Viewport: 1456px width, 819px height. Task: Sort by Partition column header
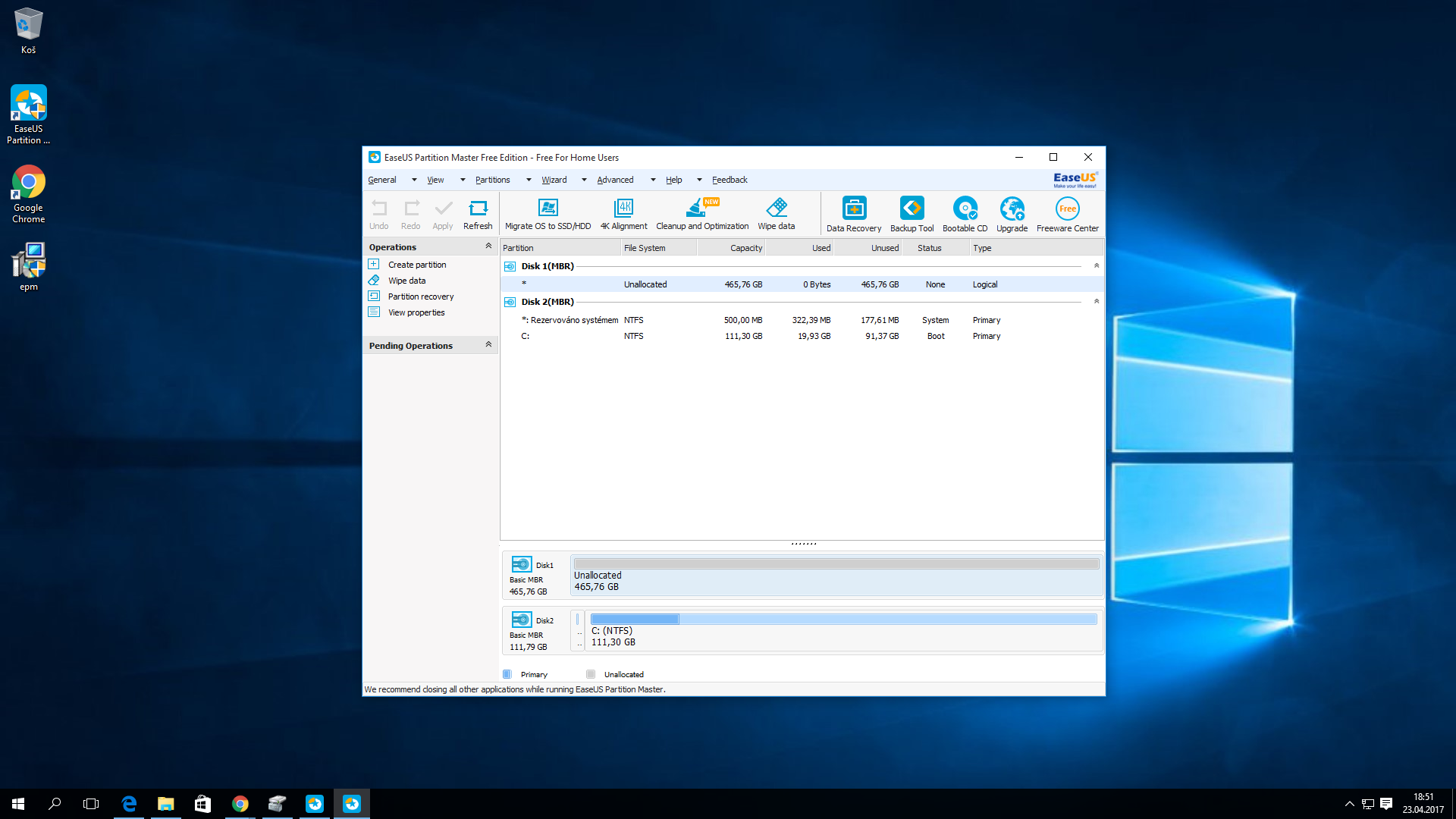560,248
